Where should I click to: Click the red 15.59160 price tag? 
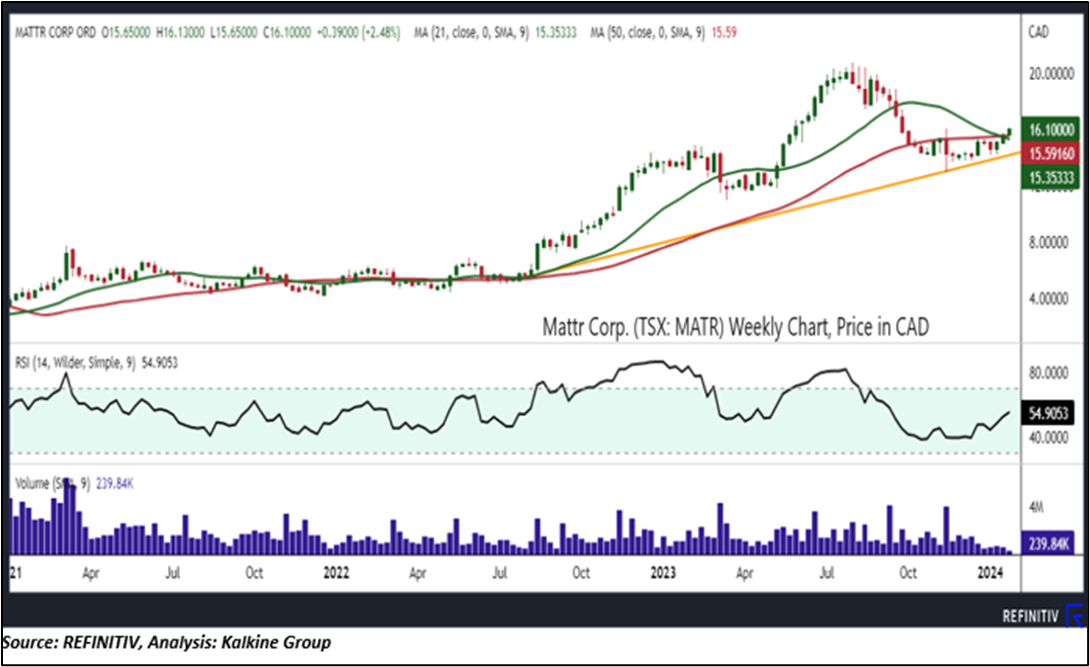1051,154
